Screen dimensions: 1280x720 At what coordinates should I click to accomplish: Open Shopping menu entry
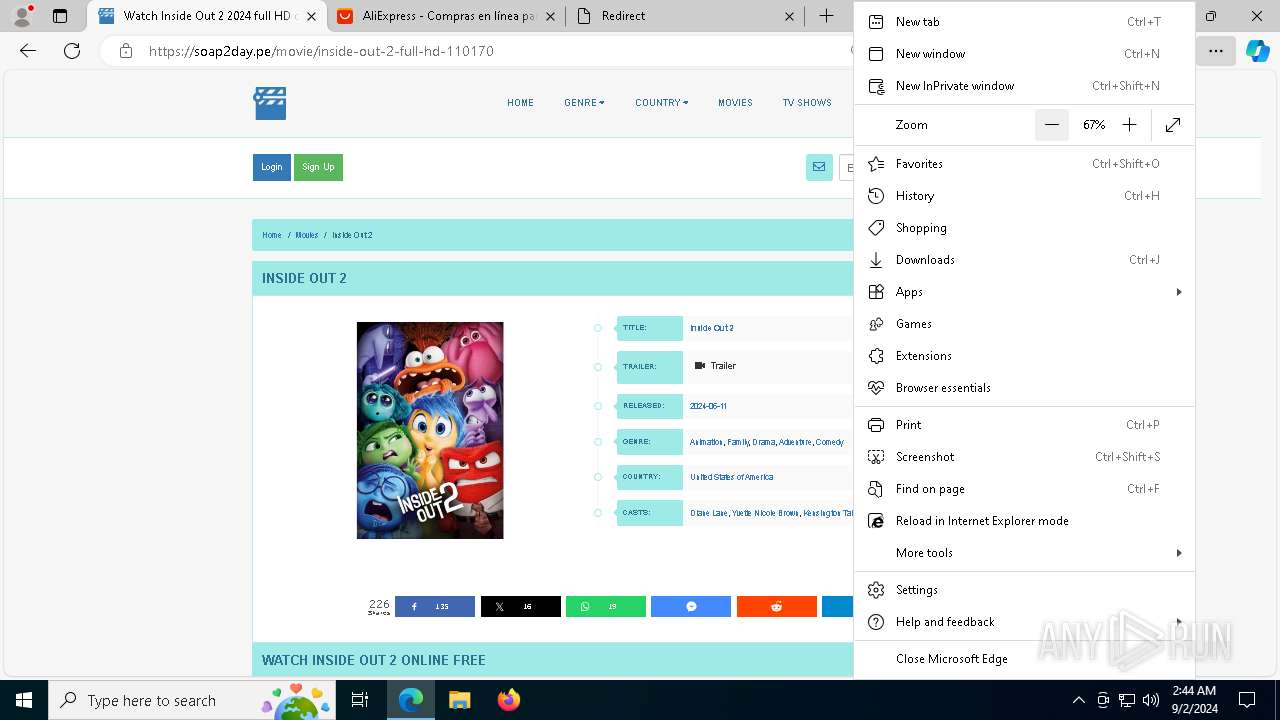click(x=1024, y=228)
